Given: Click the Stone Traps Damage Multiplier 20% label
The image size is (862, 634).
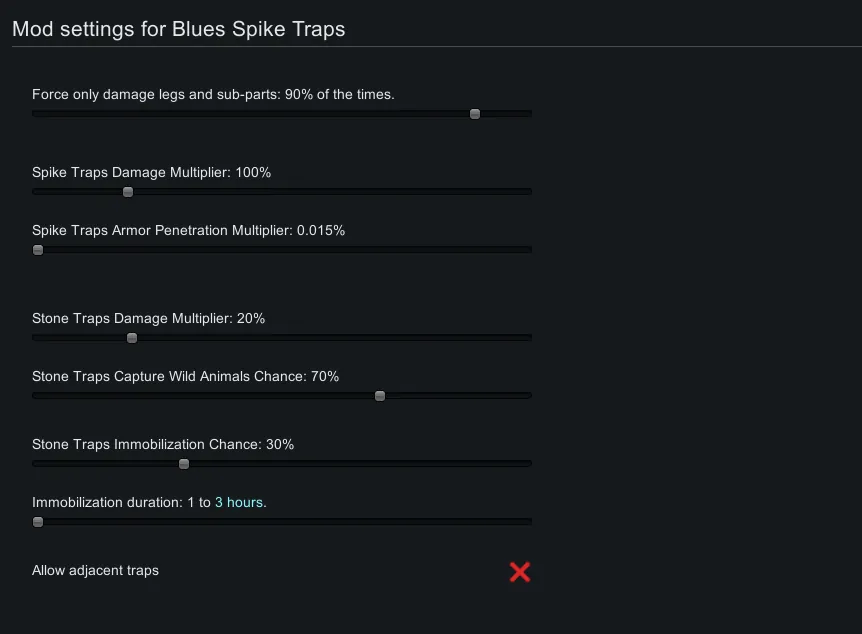Looking at the screenshot, I should click(148, 319).
